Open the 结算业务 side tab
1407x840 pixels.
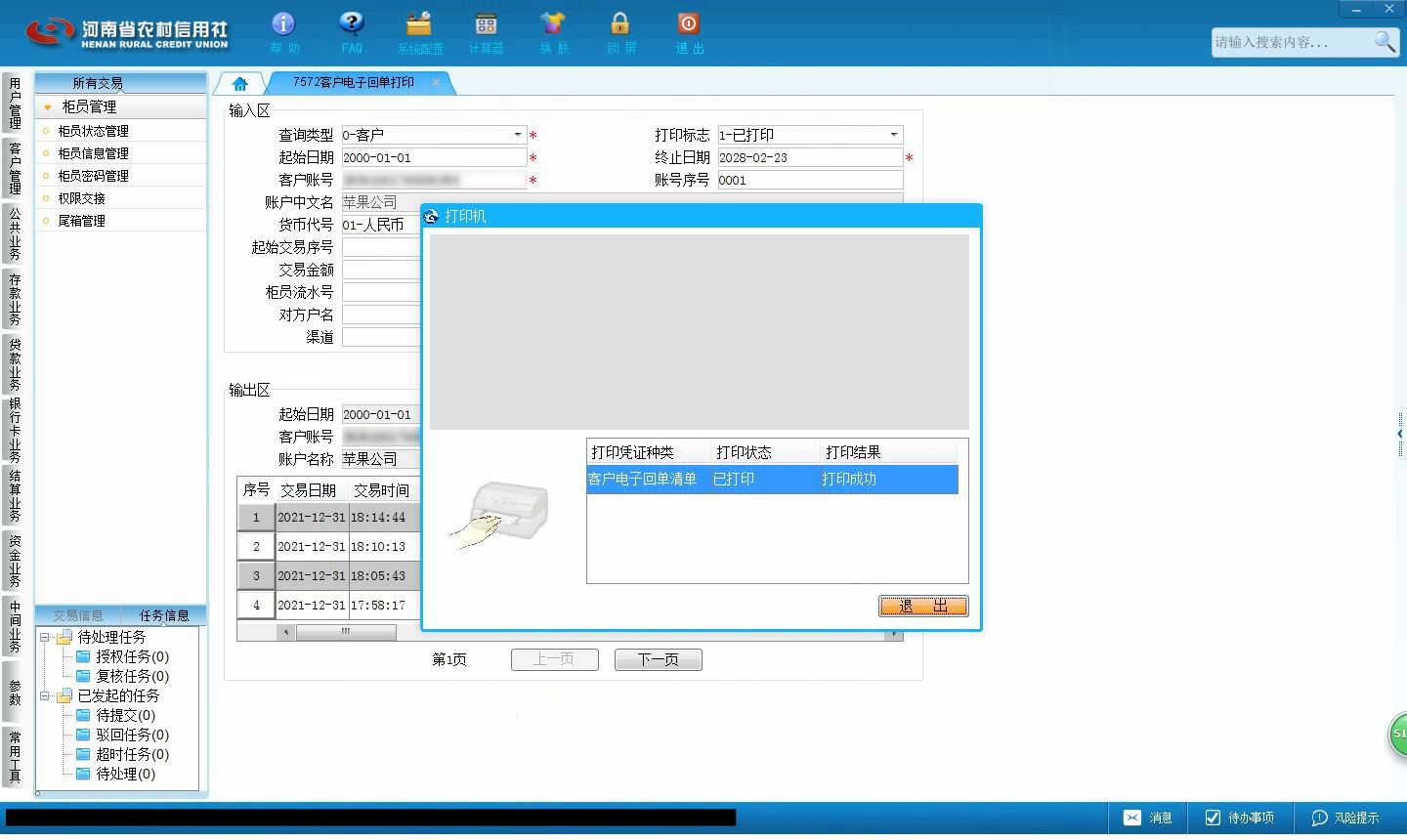[14, 496]
